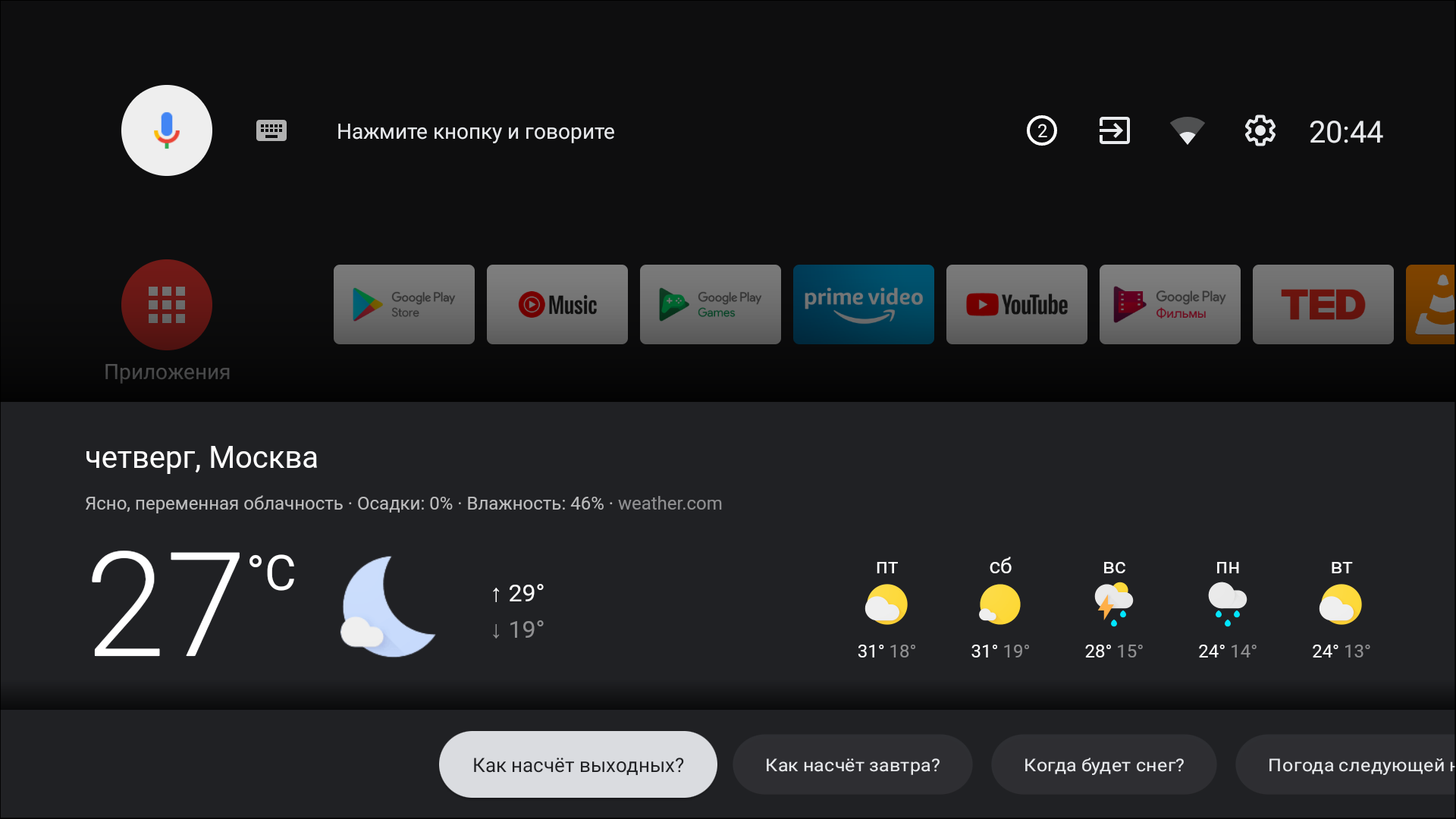The height and width of the screenshot is (819, 1456).
Task: Open the Google Play Games tile
Action: point(711,305)
